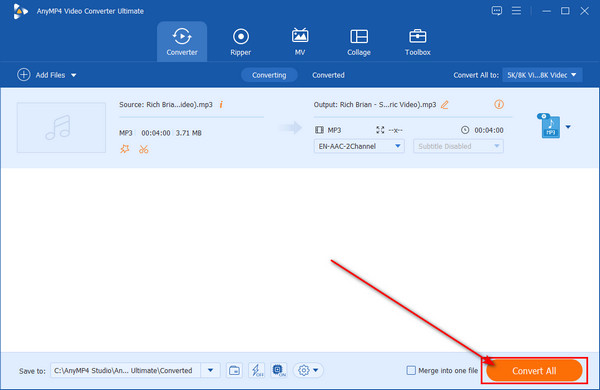Open the Subtitle Disabled dropdown
Image resolution: width=600 pixels, height=390 pixels.
[x=458, y=146]
